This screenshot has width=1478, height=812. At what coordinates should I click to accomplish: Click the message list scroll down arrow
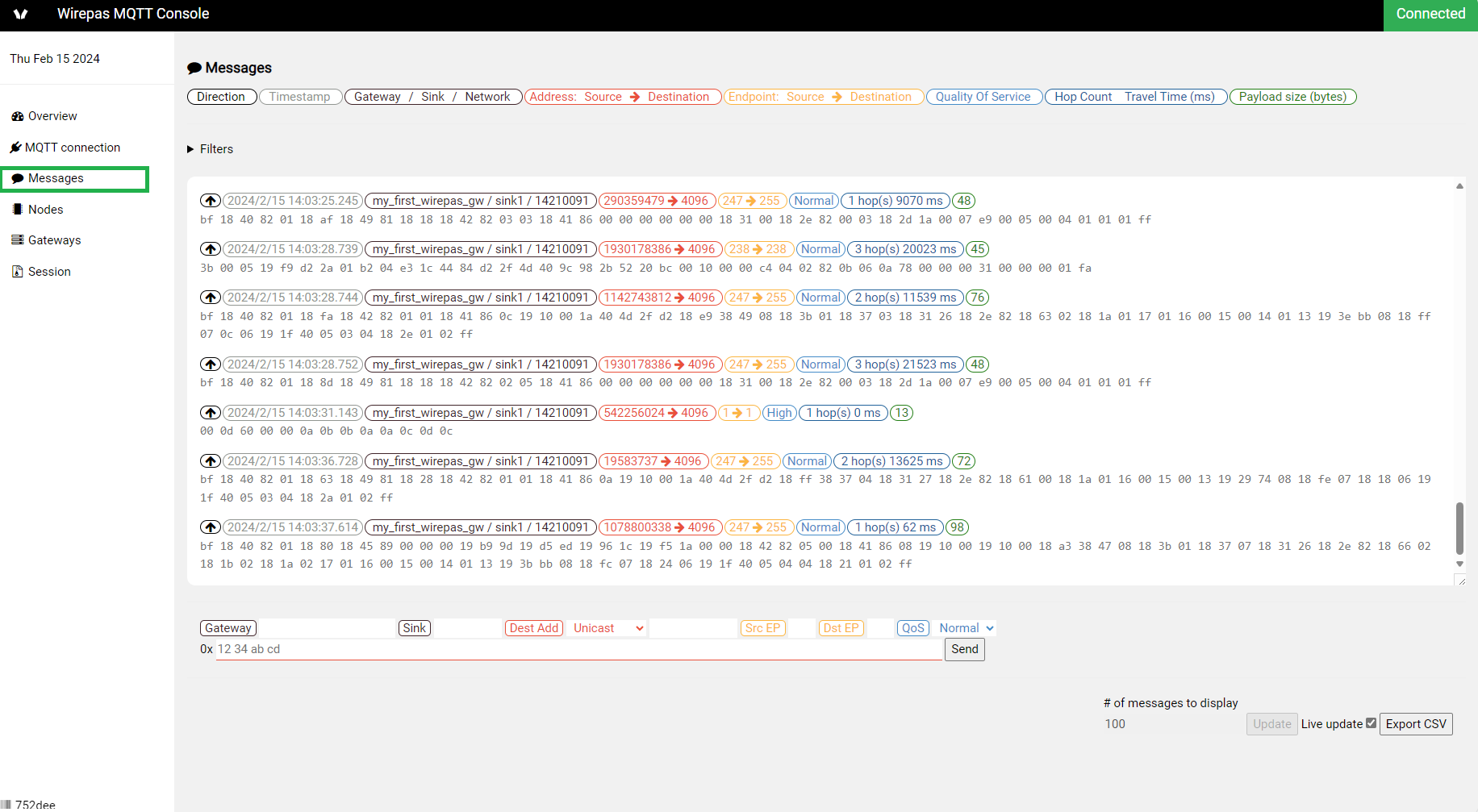click(x=1459, y=564)
